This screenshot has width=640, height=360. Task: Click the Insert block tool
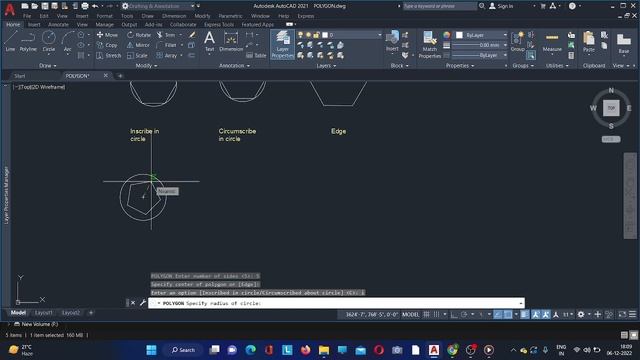point(392,41)
